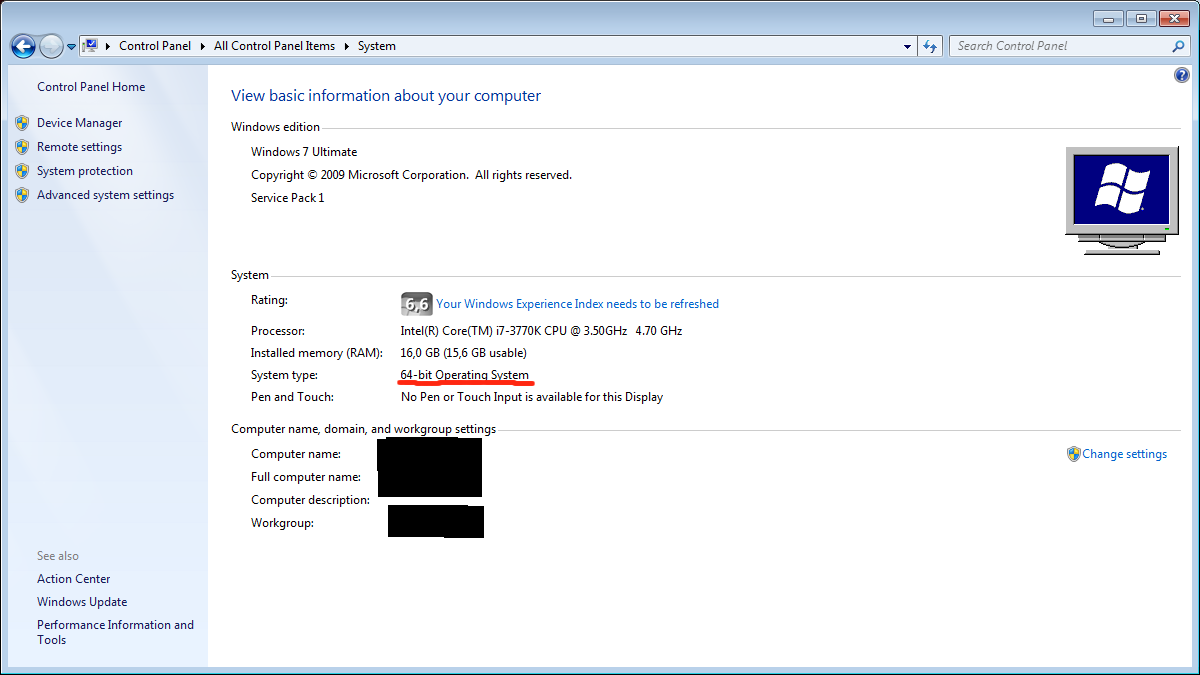Click the 'No Pen or Touch Input' text
This screenshot has width=1200, height=675.
pyautogui.click(x=532, y=397)
